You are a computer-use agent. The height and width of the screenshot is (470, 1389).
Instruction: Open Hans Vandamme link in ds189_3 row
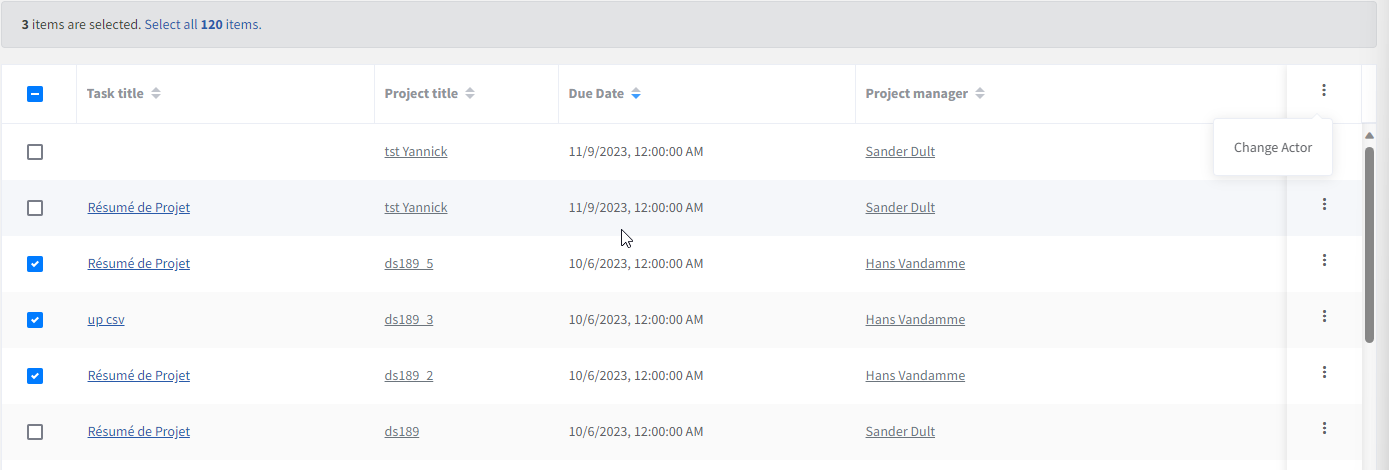(915, 320)
